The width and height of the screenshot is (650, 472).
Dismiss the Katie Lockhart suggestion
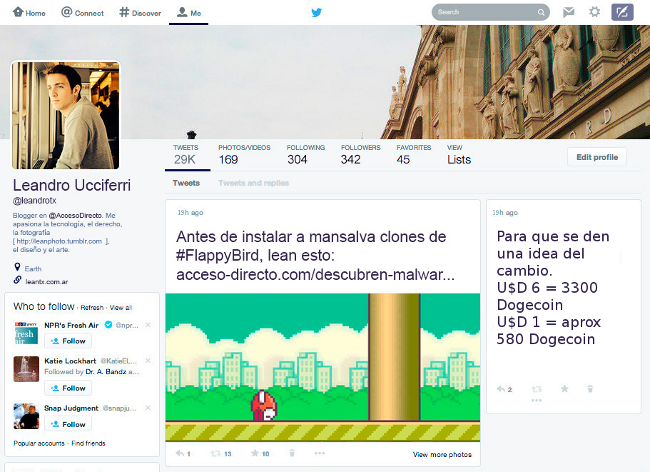click(148, 361)
